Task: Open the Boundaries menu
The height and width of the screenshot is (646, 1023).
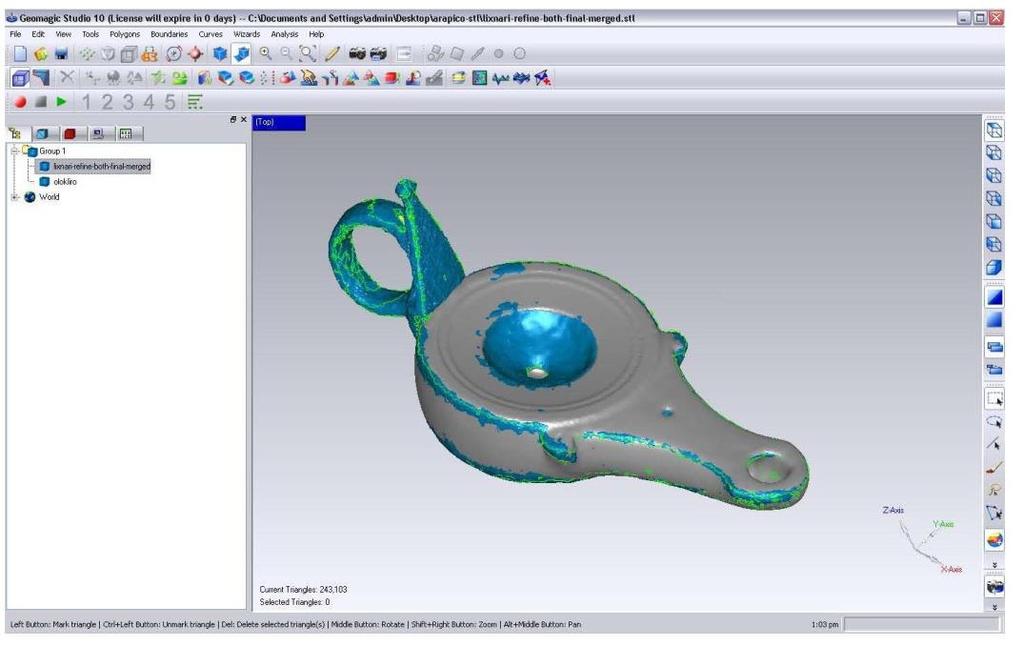Action: (169, 34)
